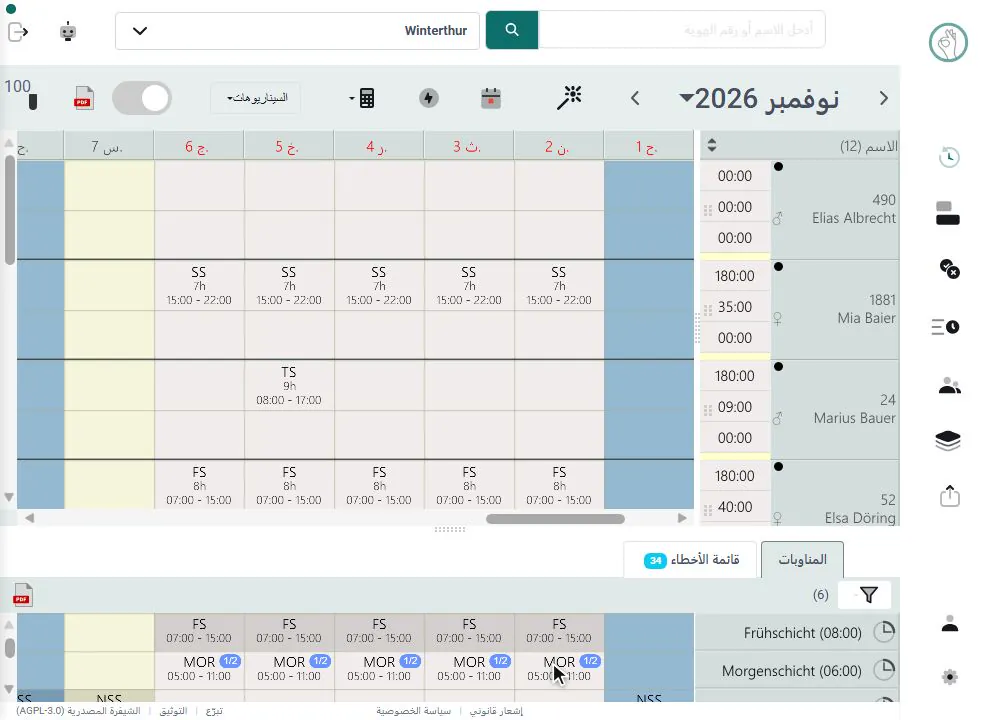Click the clock icon beside Morgenschicht

point(884,670)
